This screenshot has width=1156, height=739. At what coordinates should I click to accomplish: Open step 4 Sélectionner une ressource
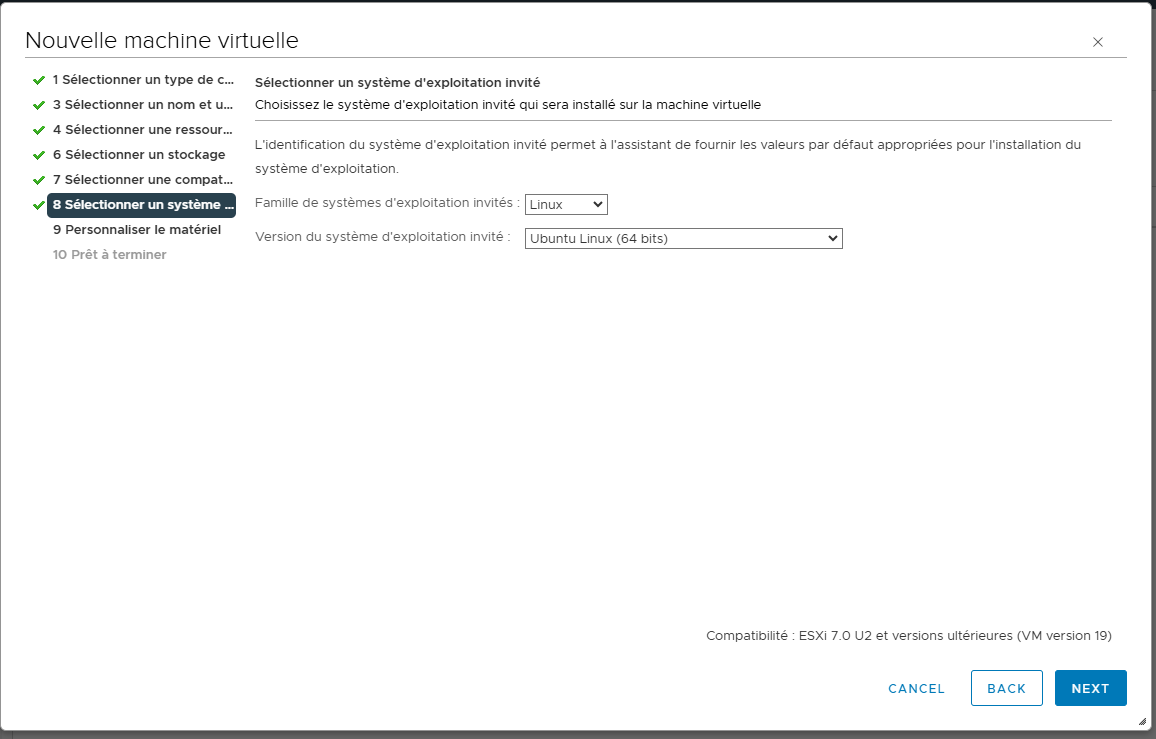click(x=143, y=130)
